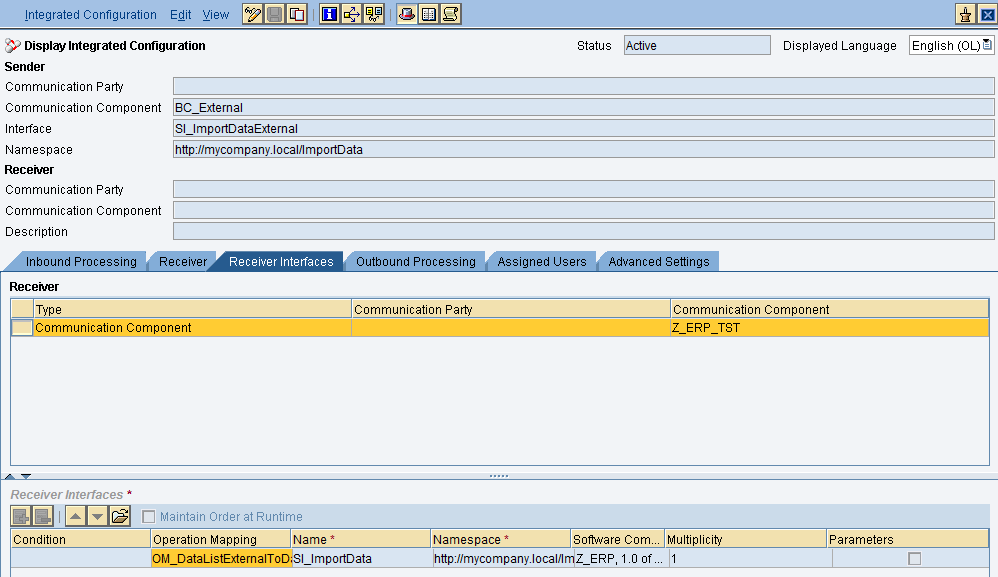Click the receiver Communication Party field

pyautogui.click(x=584, y=190)
